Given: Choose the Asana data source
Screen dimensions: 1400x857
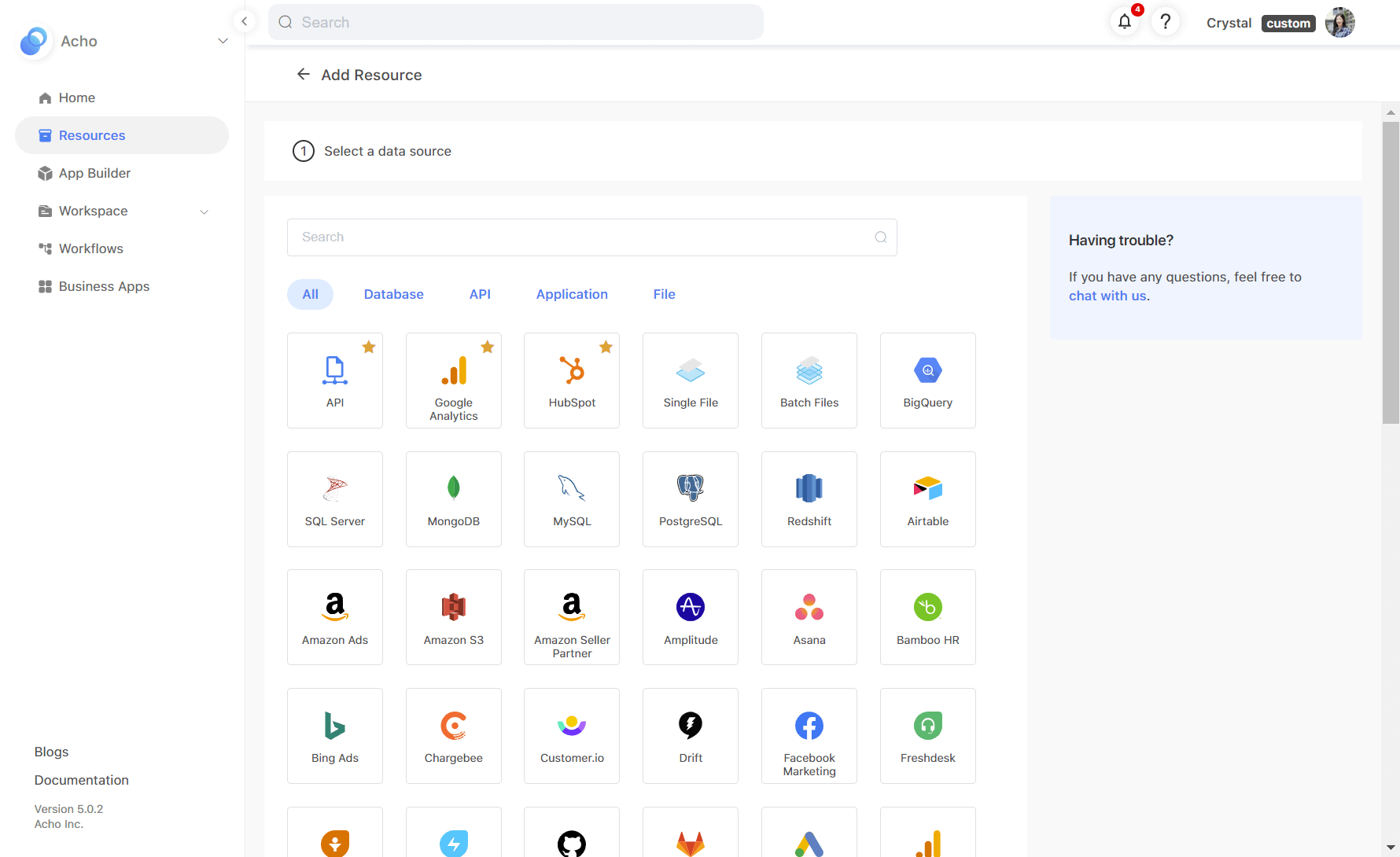Looking at the screenshot, I should tap(809, 617).
